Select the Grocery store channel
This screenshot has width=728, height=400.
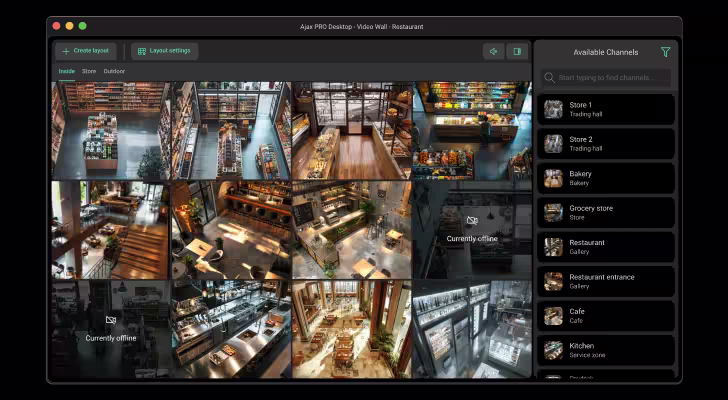606,213
